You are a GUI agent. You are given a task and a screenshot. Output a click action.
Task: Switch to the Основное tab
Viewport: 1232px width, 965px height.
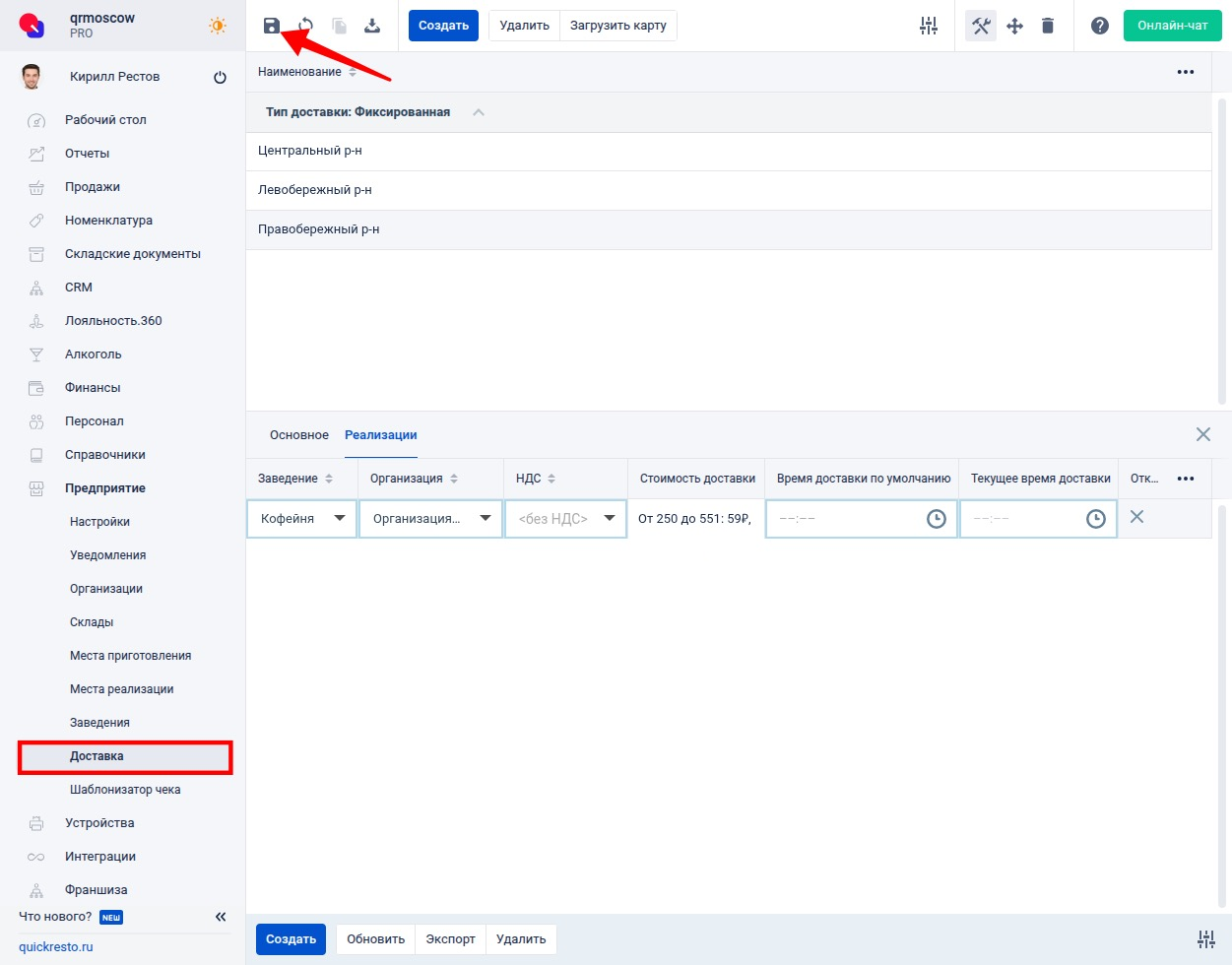click(x=299, y=435)
